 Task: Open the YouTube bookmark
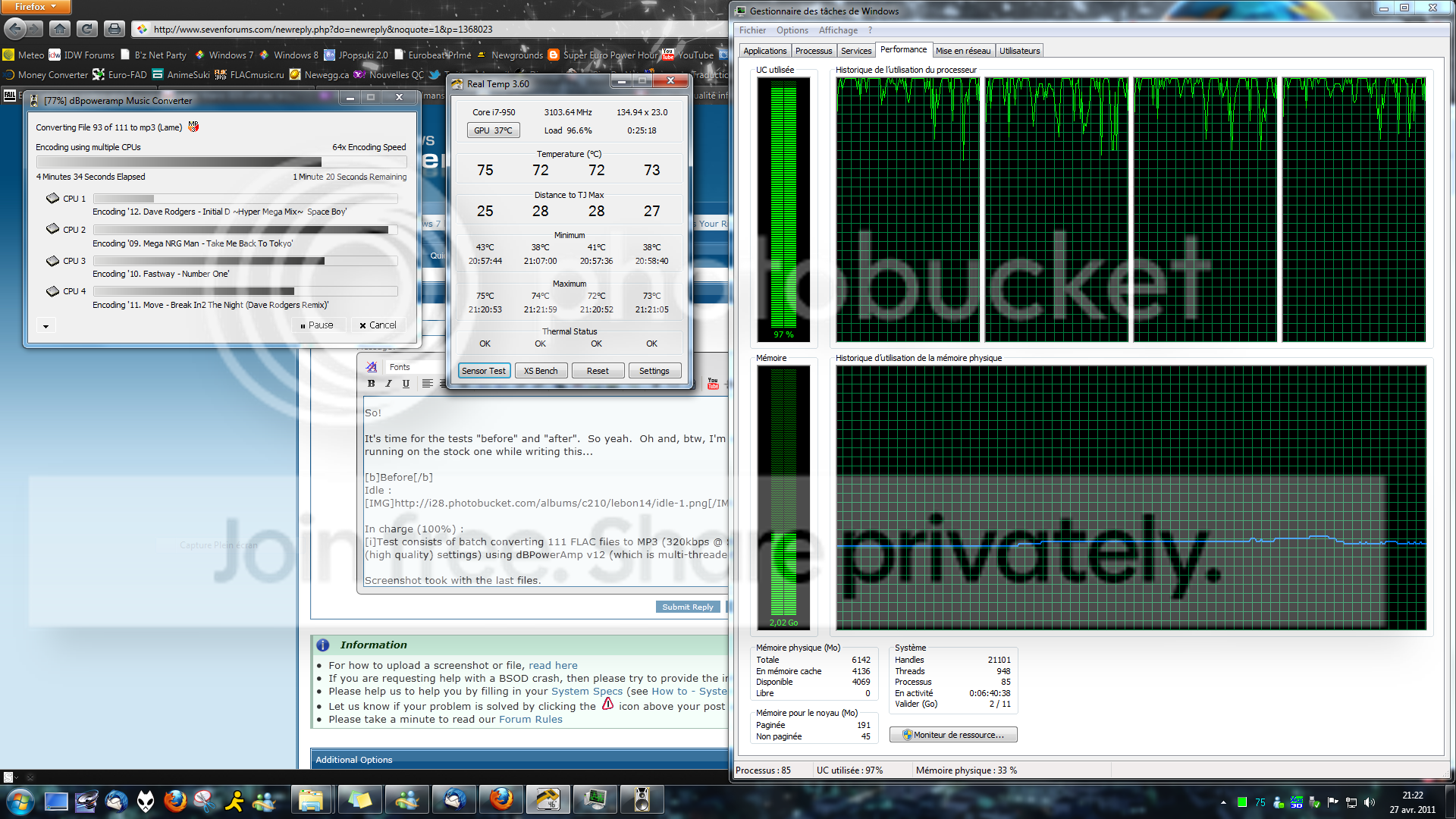pyautogui.click(x=688, y=55)
